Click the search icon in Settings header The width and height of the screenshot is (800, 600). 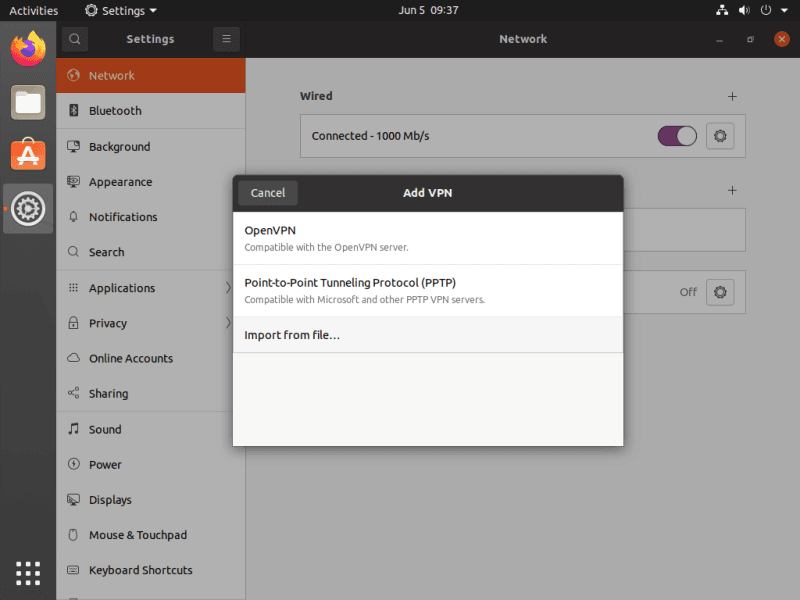coord(74,39)
